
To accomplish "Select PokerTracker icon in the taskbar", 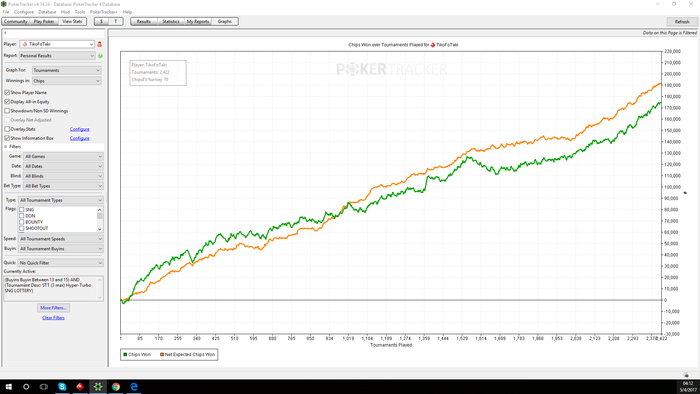I will [x=98, y=387].
